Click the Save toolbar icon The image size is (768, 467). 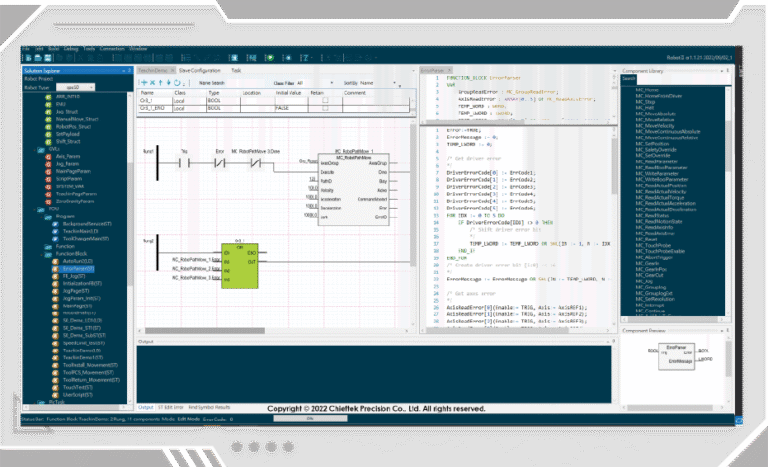coord(48,58)
